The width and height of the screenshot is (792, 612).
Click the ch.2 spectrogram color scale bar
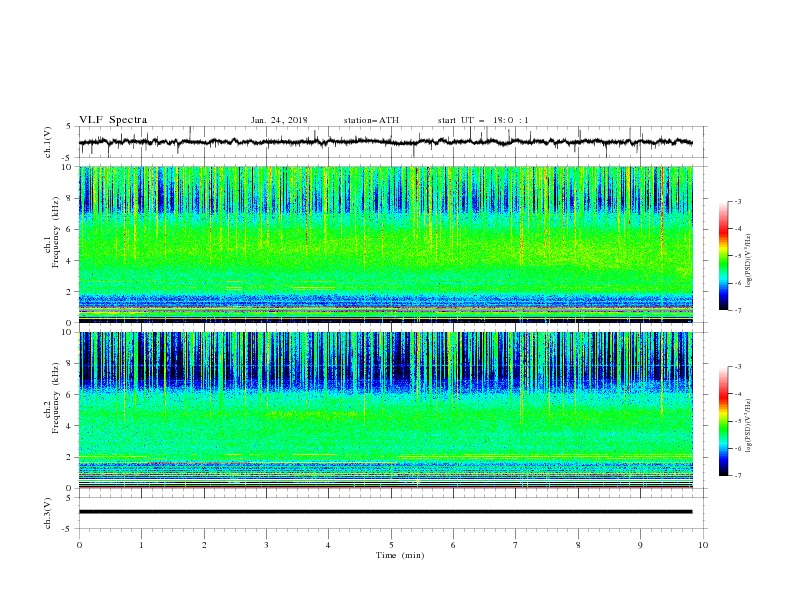tap(723, 421)
